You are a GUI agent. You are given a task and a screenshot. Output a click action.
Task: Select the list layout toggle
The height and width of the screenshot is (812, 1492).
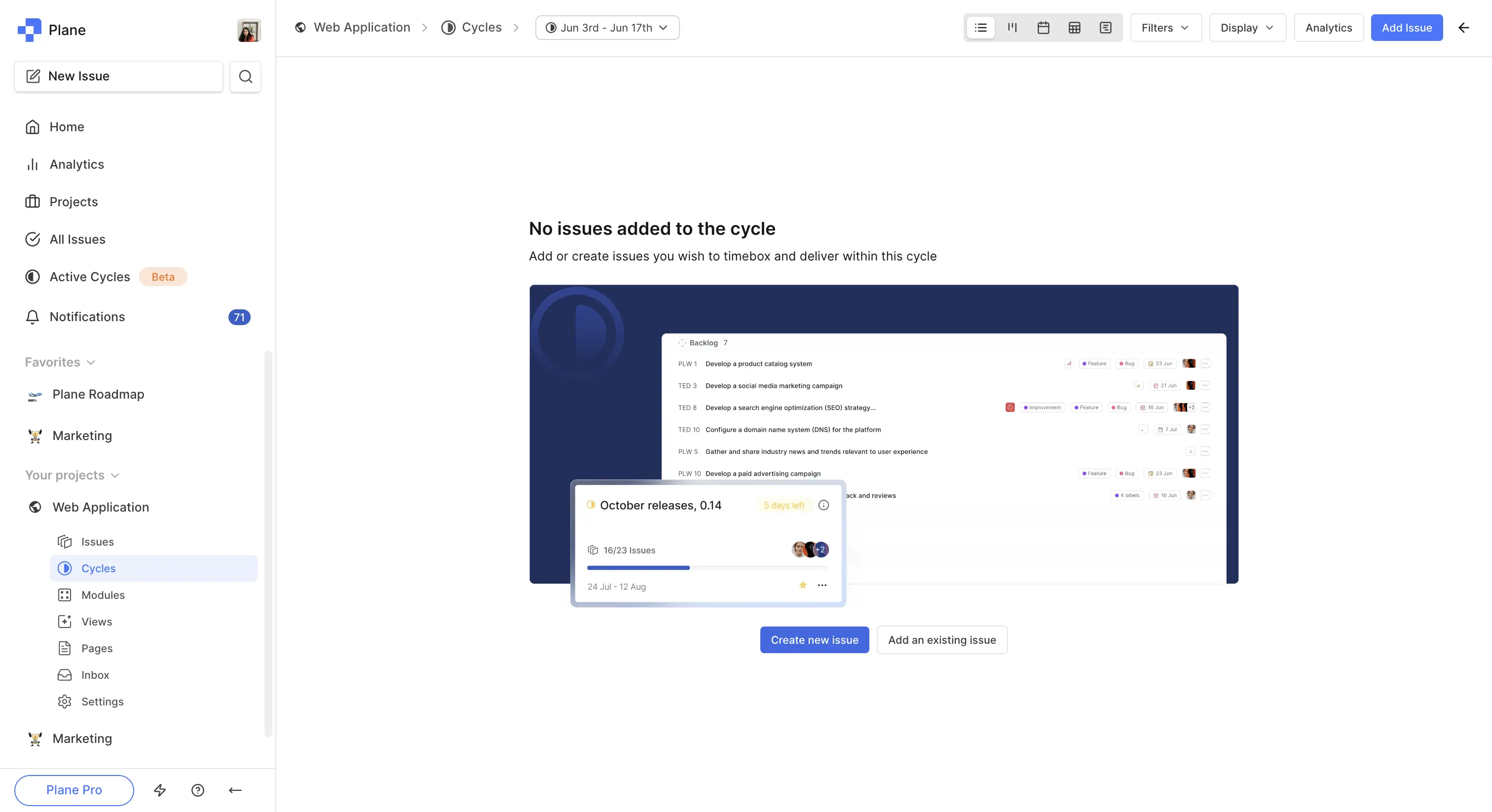980,28
